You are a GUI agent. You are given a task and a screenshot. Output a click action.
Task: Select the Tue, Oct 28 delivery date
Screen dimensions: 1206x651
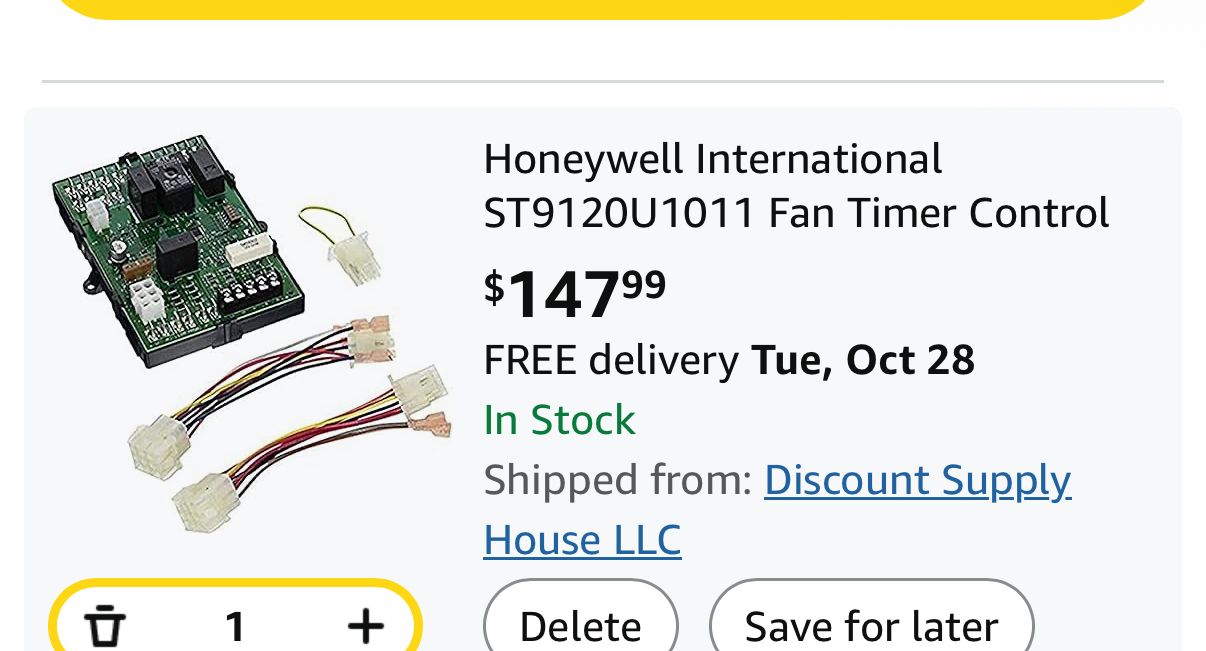(862, 360)
